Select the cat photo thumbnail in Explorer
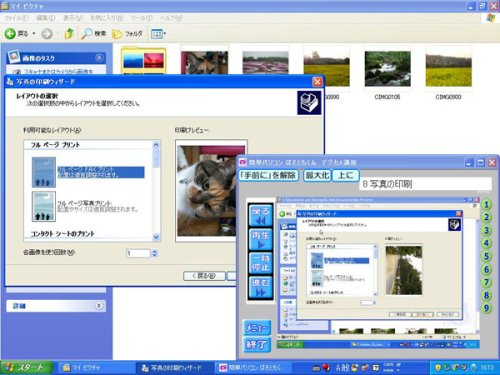500x375 pixels. pyautogui.click(x=204, y=62)
